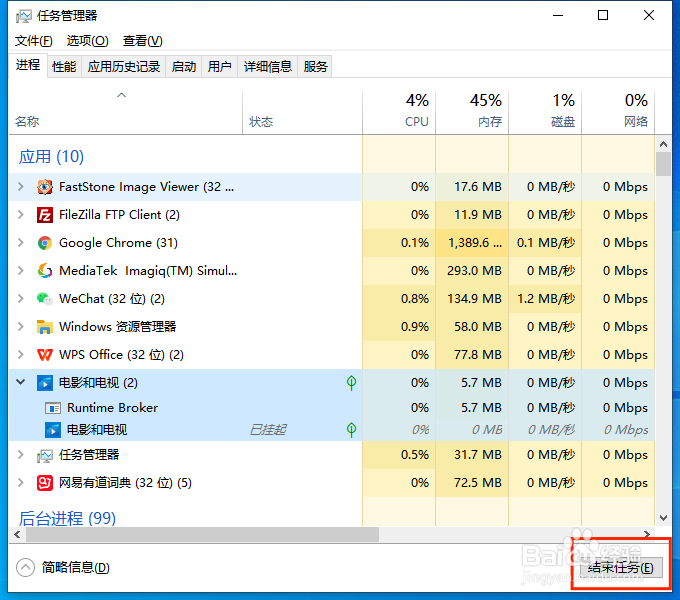The height and width of the screenshot is (600, 680).
Task: Click the 已挂起 status text
Action: (268, 430)
